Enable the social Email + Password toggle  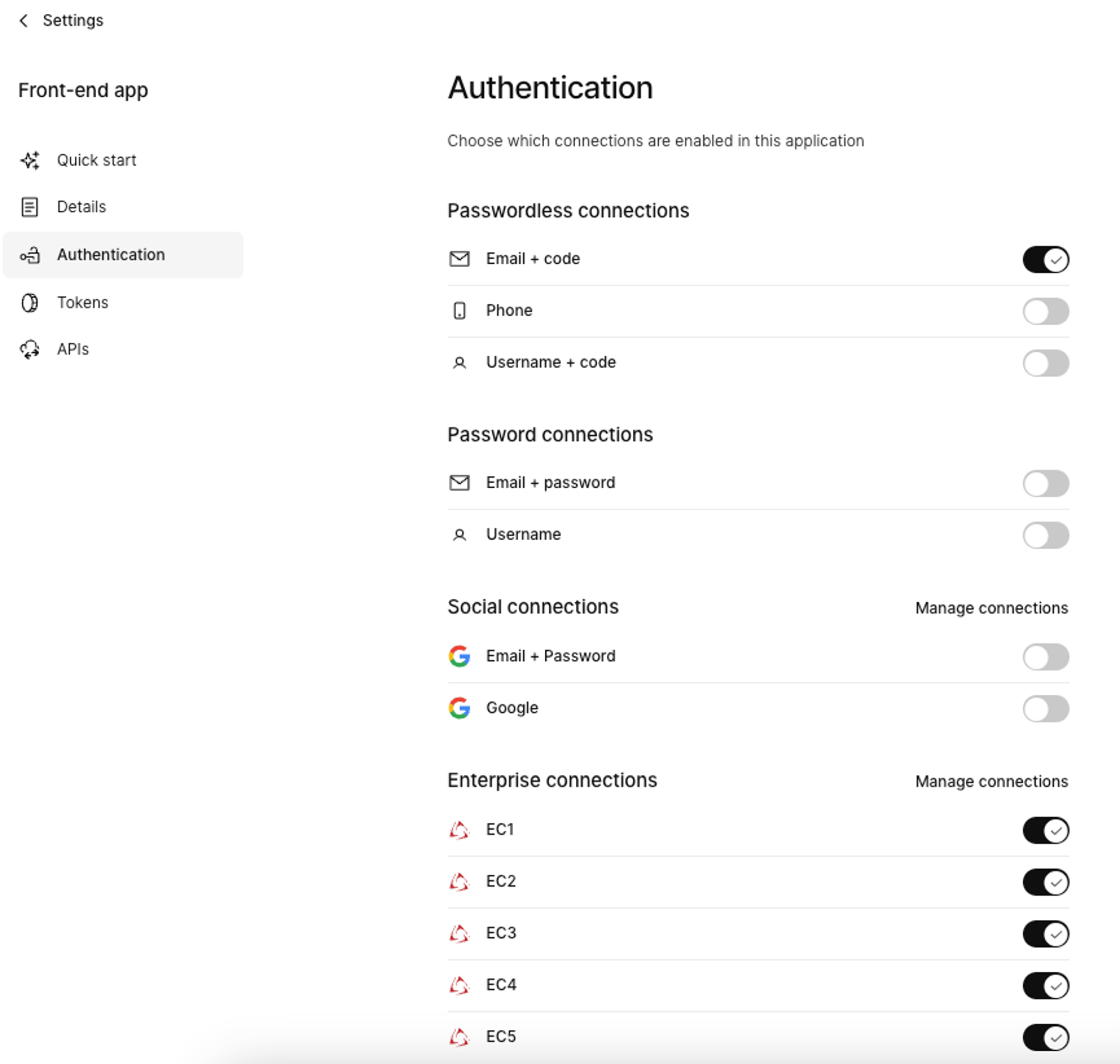pyautogui.click(x=1046, y=657)
